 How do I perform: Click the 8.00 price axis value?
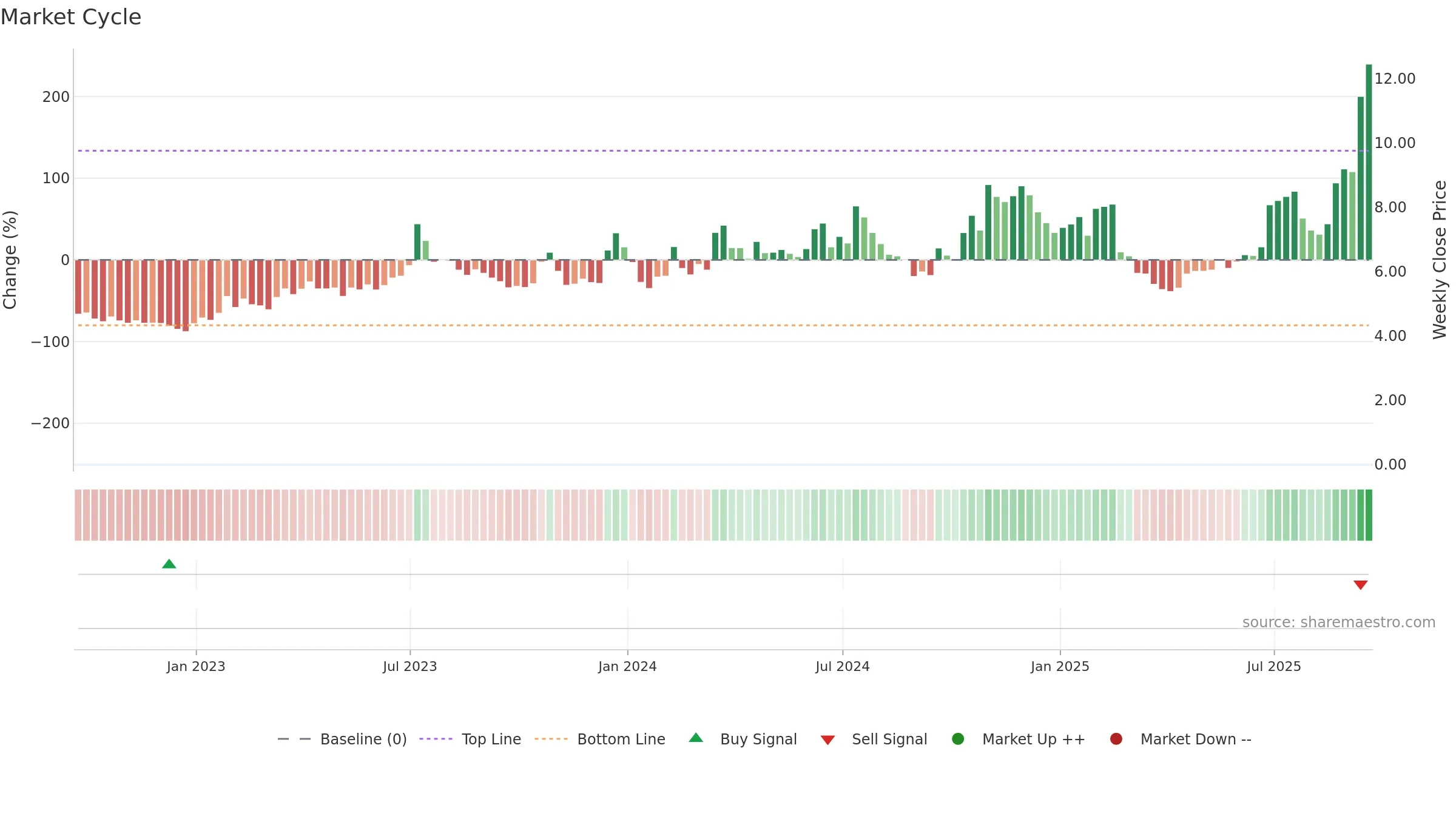coord(1390,207)
